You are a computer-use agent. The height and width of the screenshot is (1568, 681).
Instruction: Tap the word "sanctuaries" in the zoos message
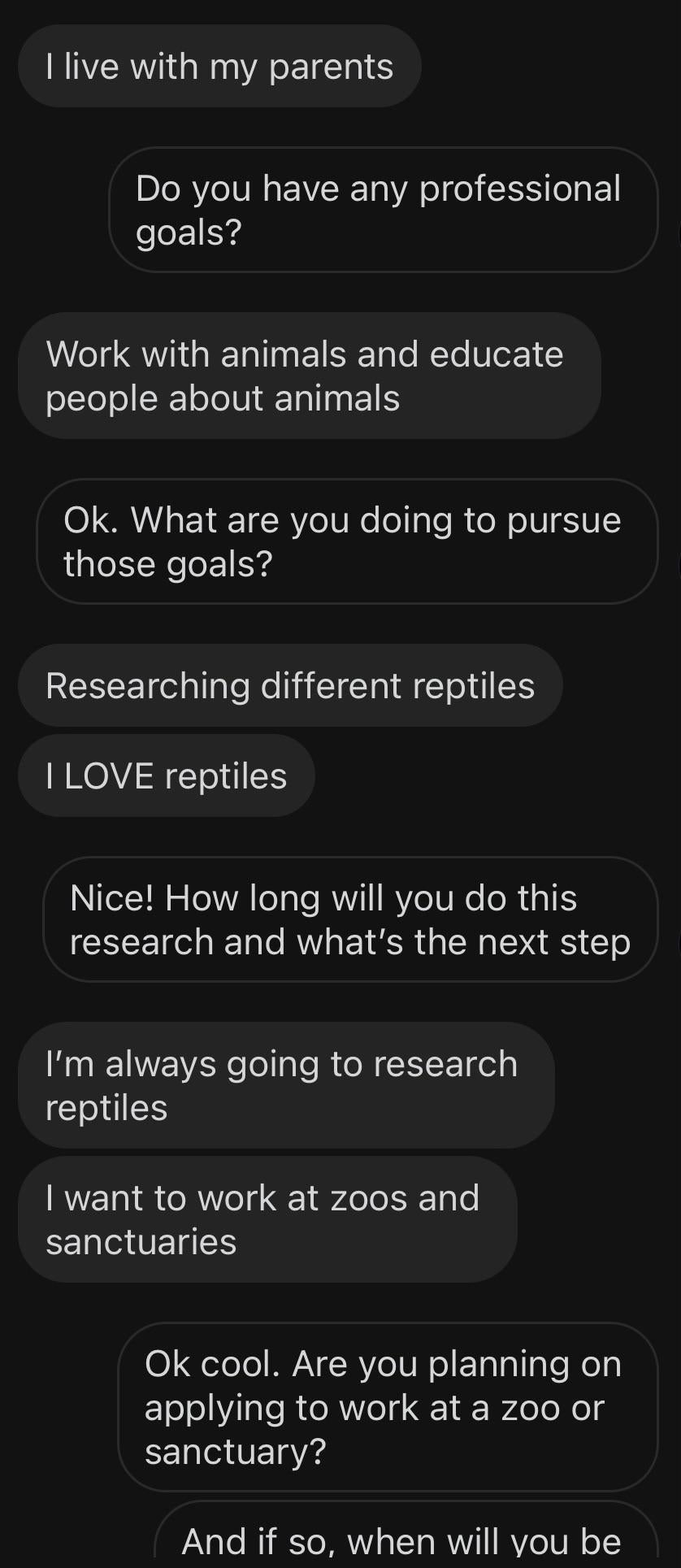click(141, 1242)
